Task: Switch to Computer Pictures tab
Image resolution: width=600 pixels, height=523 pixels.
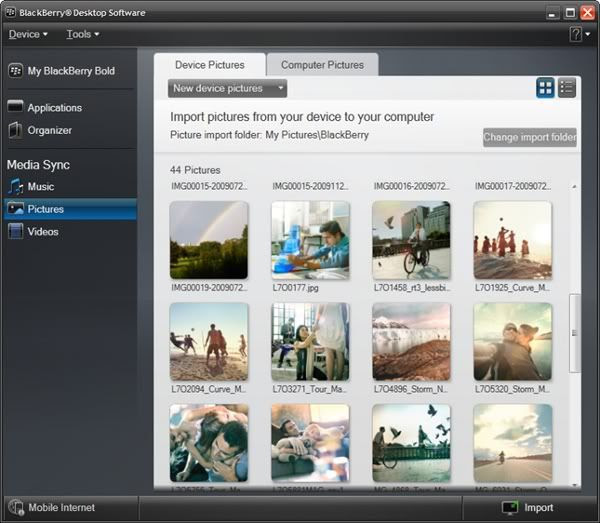Action: (323, 65)
